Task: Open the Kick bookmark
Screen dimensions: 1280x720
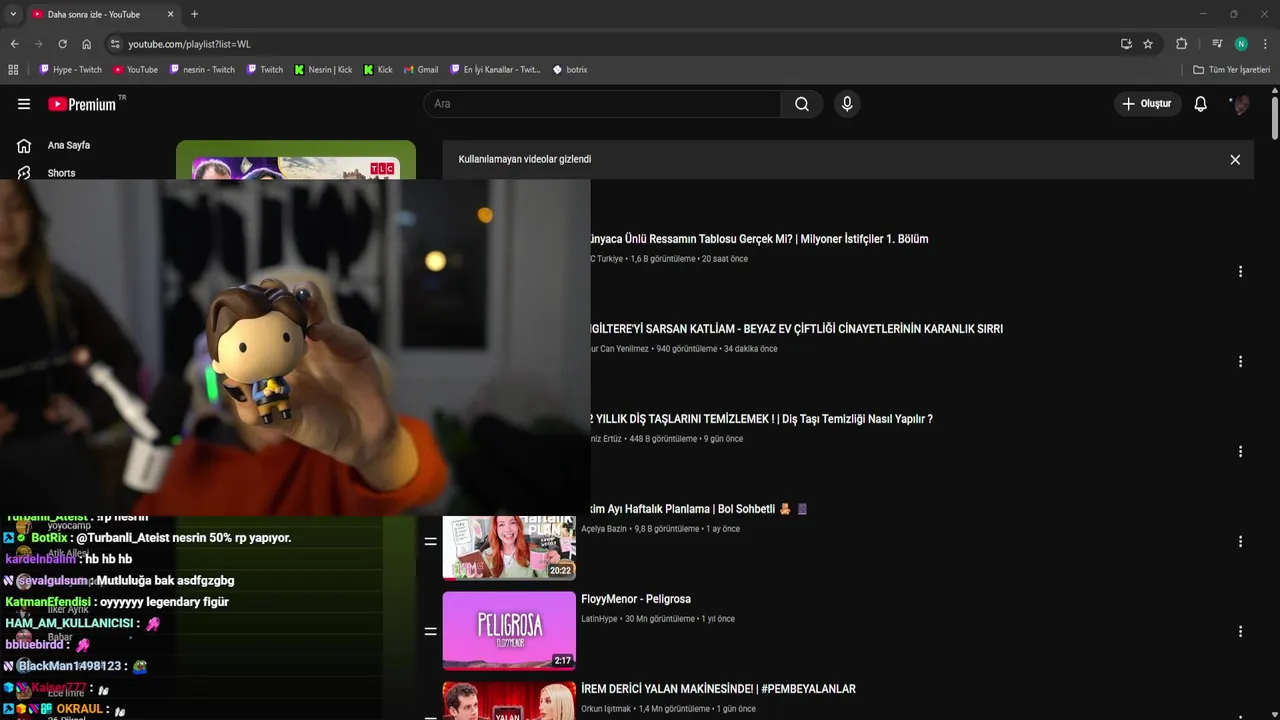Action: pyautogui.click(x=377, y=70)
